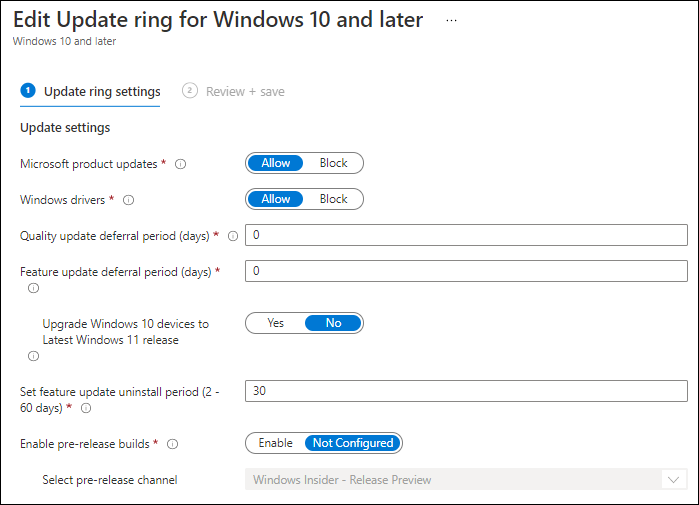Show info for Quality update deferral period
The height and width of the screenshot is (505, 699).
click(x=233, y=236)
